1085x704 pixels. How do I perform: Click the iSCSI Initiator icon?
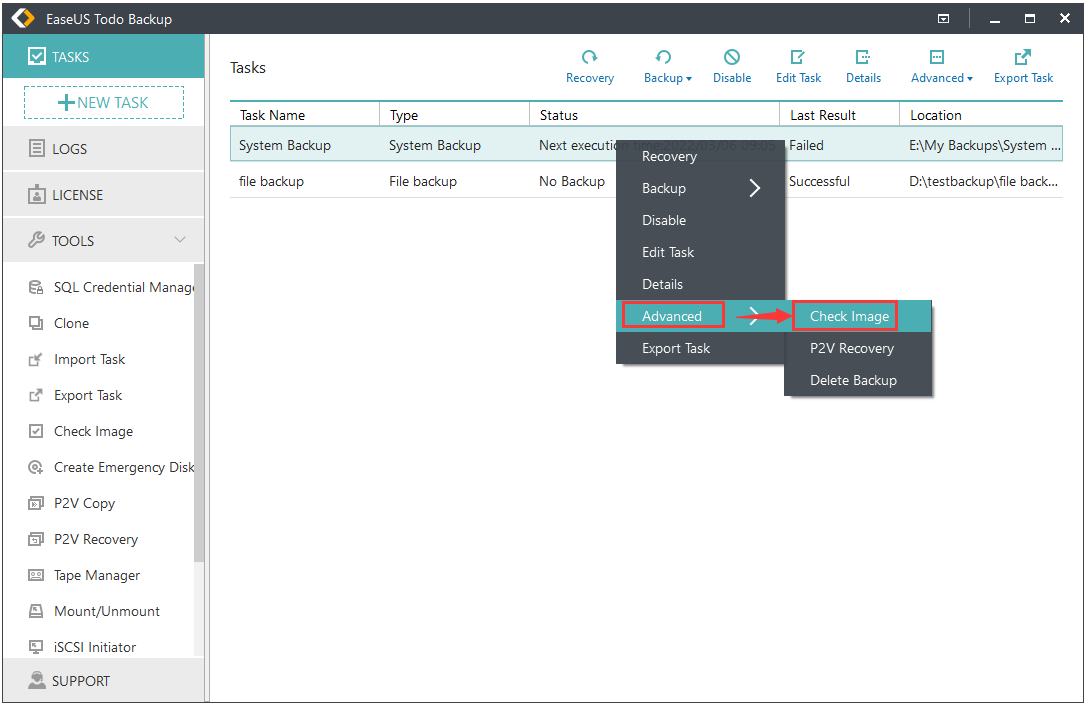pos(36,647)
